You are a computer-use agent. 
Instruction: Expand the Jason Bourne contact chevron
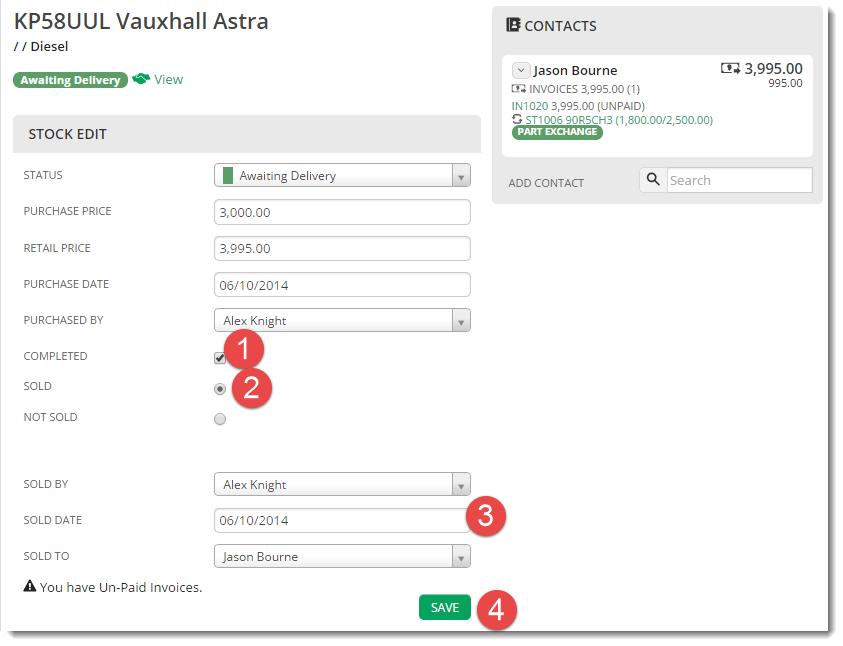pyautogui.click(x=521, y=70)
